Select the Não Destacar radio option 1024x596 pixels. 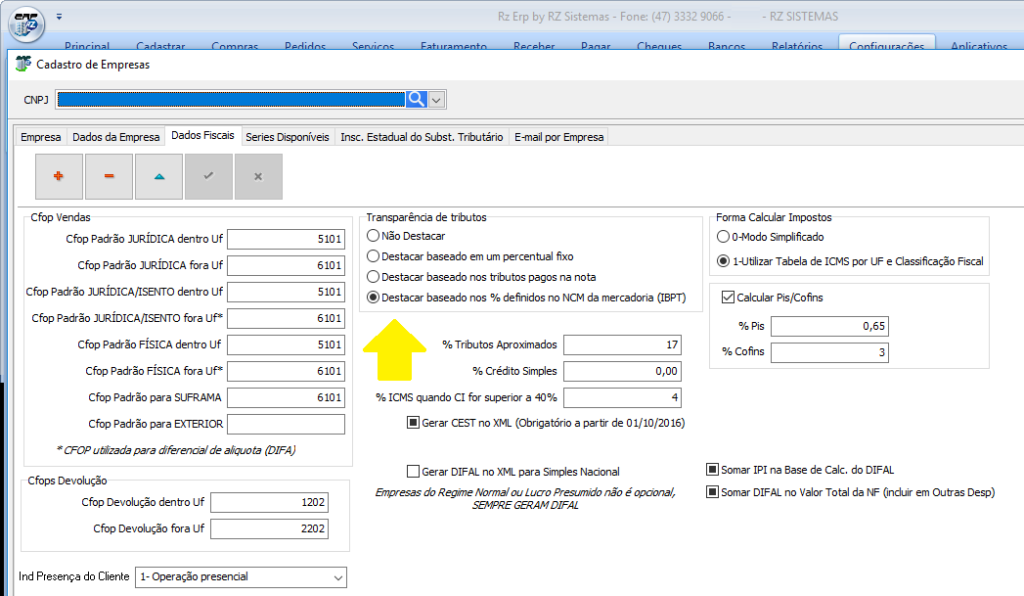373,236
